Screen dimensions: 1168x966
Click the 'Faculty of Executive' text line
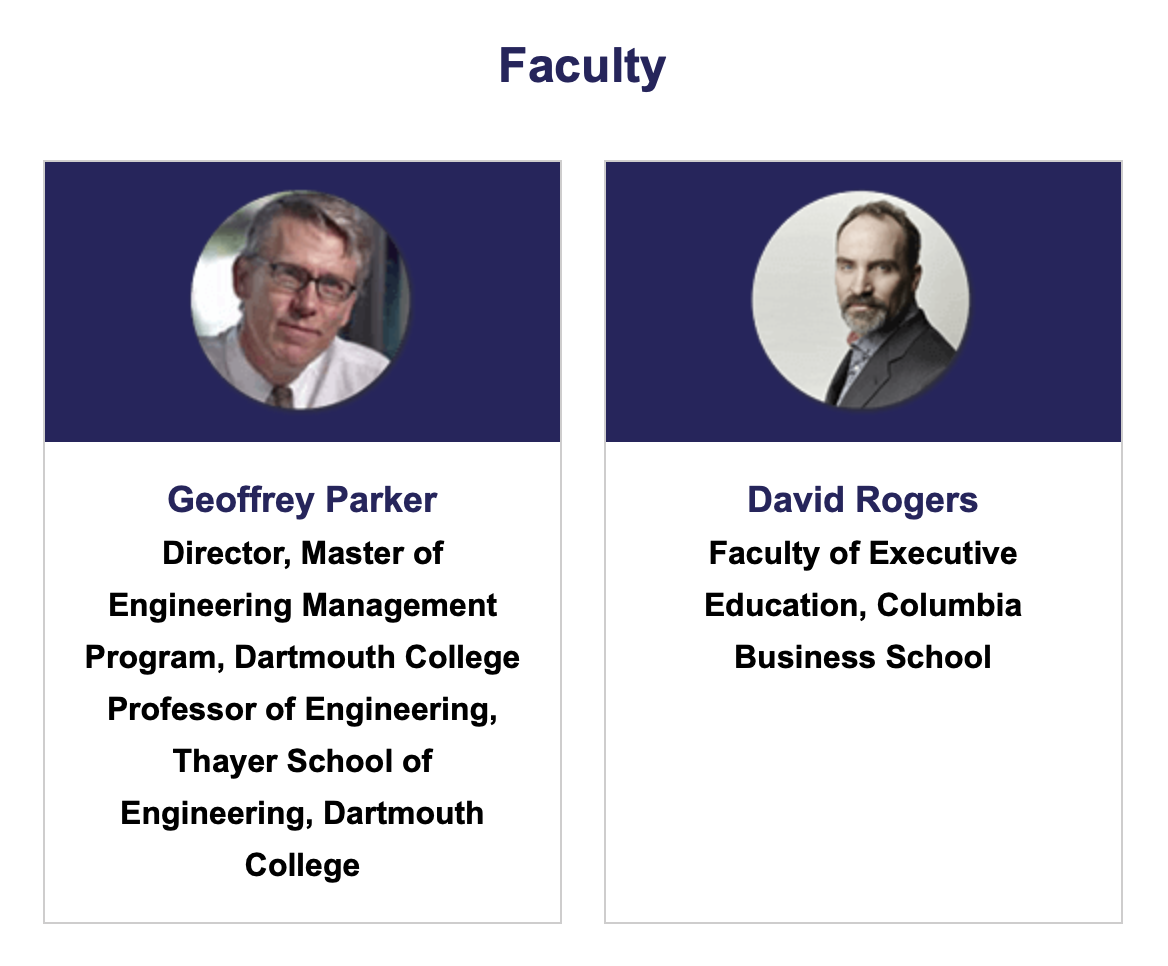tap(862, 553)
